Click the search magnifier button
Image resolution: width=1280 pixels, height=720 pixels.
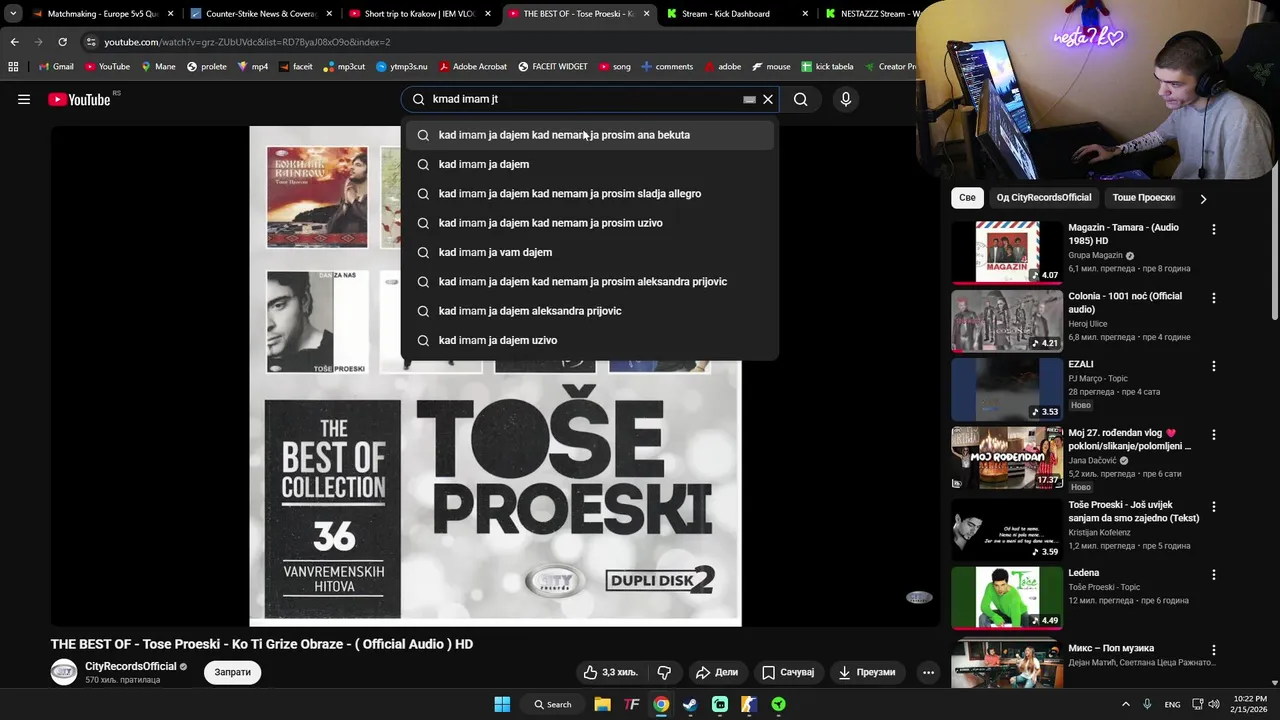point(800,99)
